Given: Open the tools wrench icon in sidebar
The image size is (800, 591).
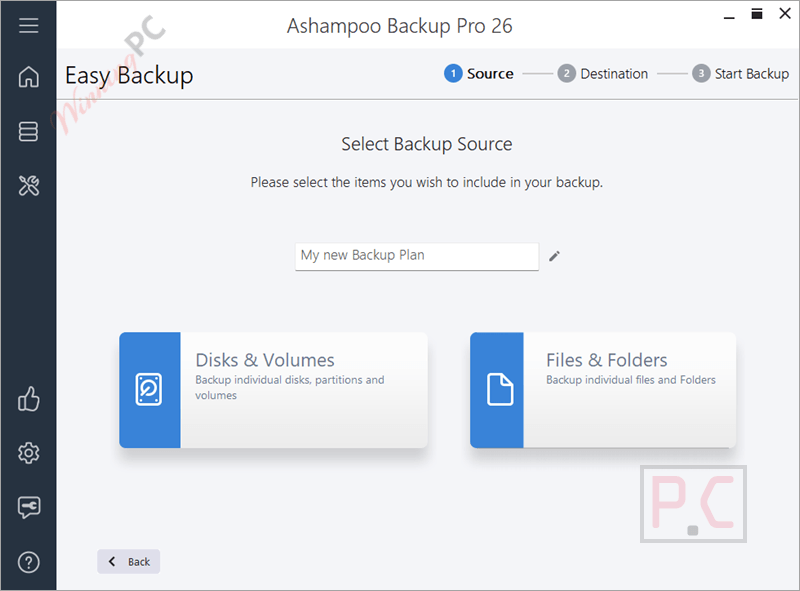Looking at the screenshot, I should pos(29,186).
